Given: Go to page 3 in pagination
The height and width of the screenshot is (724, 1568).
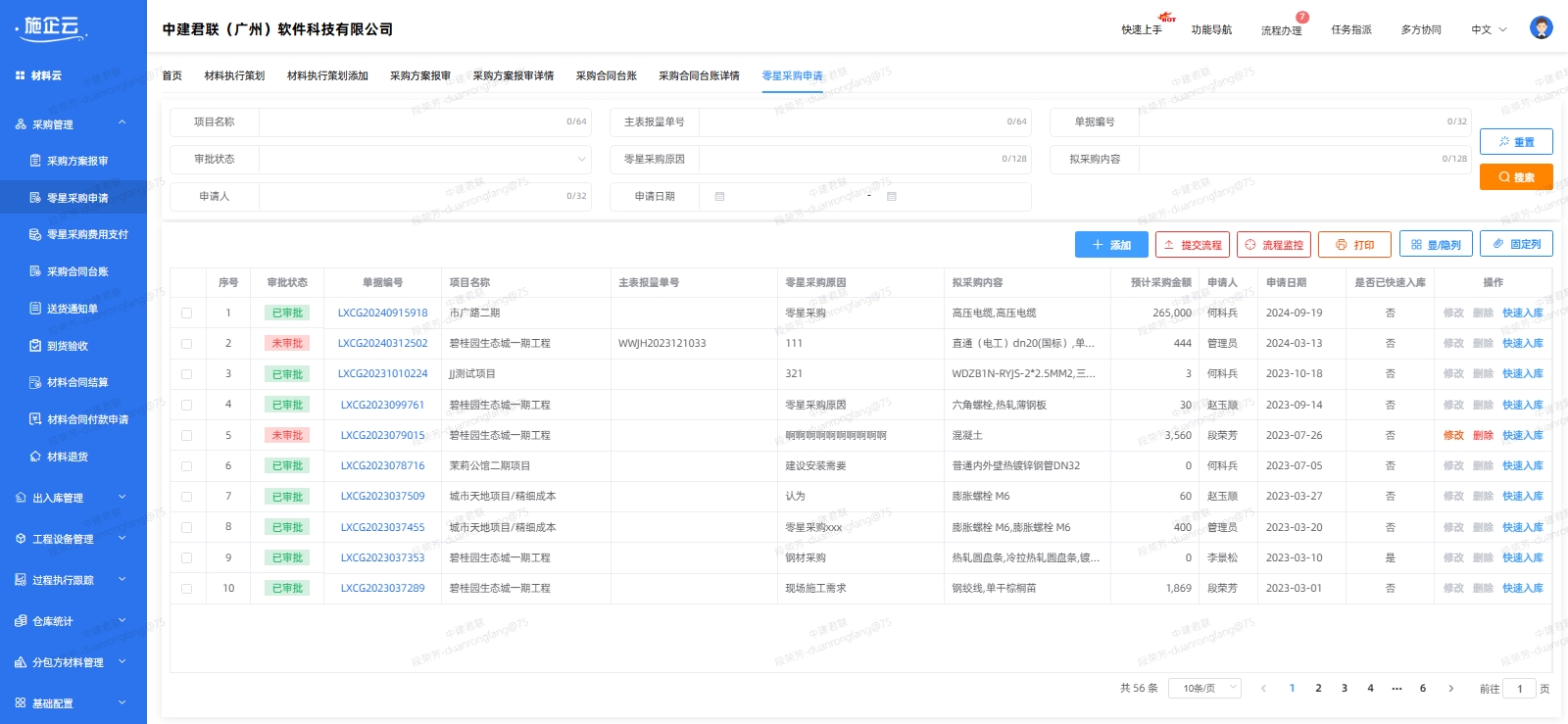Looking at the screenshot, I should [x=1344, y=689].
